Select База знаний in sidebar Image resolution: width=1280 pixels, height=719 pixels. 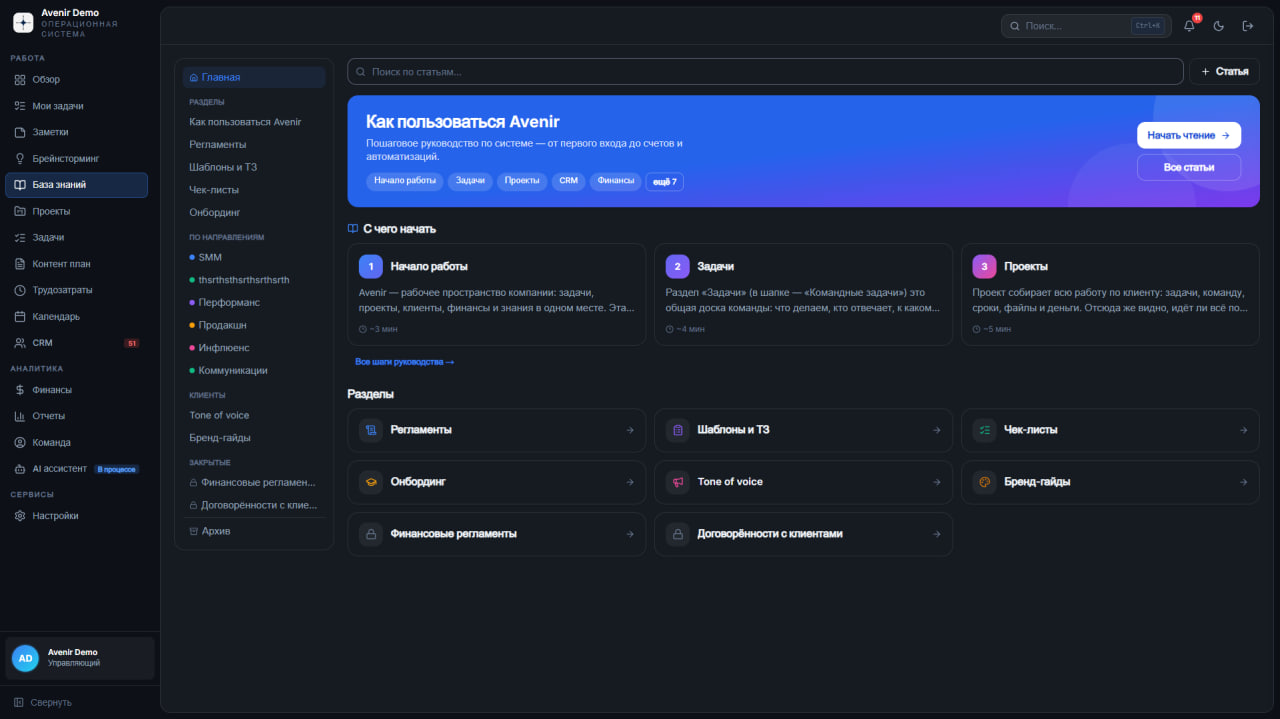[x=76, y=185]
